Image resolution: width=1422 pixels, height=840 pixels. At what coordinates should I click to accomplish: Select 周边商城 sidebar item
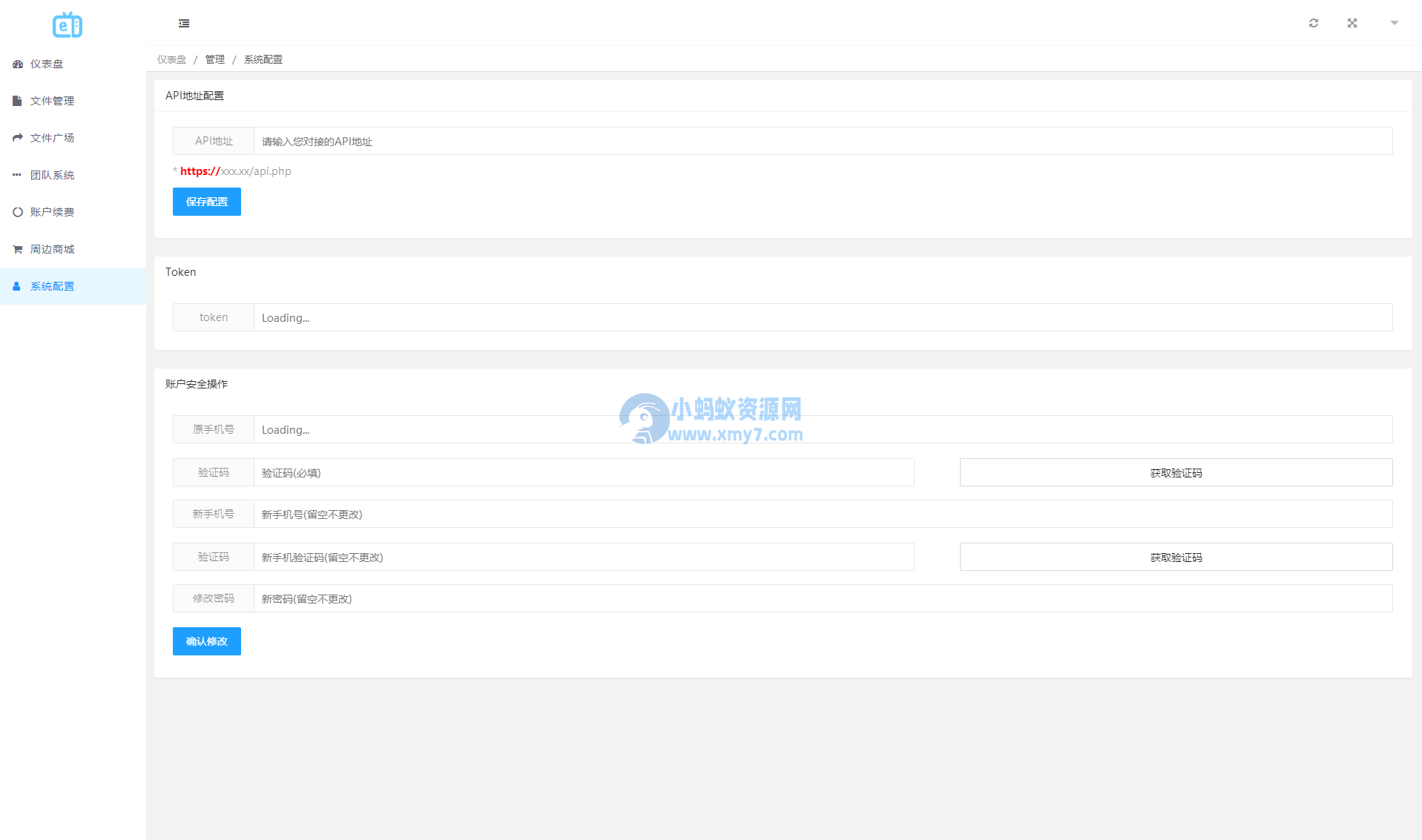tap(73, 249)
